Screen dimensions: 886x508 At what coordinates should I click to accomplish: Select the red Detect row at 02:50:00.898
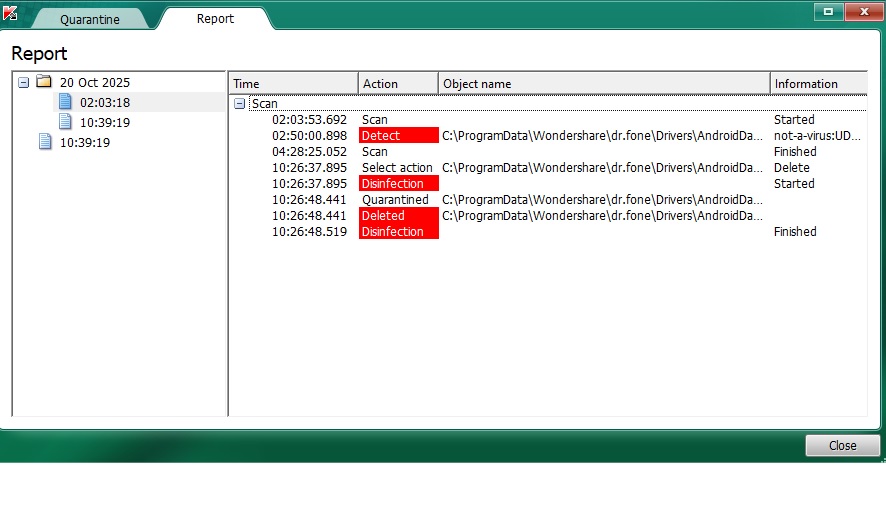(398, 135)
